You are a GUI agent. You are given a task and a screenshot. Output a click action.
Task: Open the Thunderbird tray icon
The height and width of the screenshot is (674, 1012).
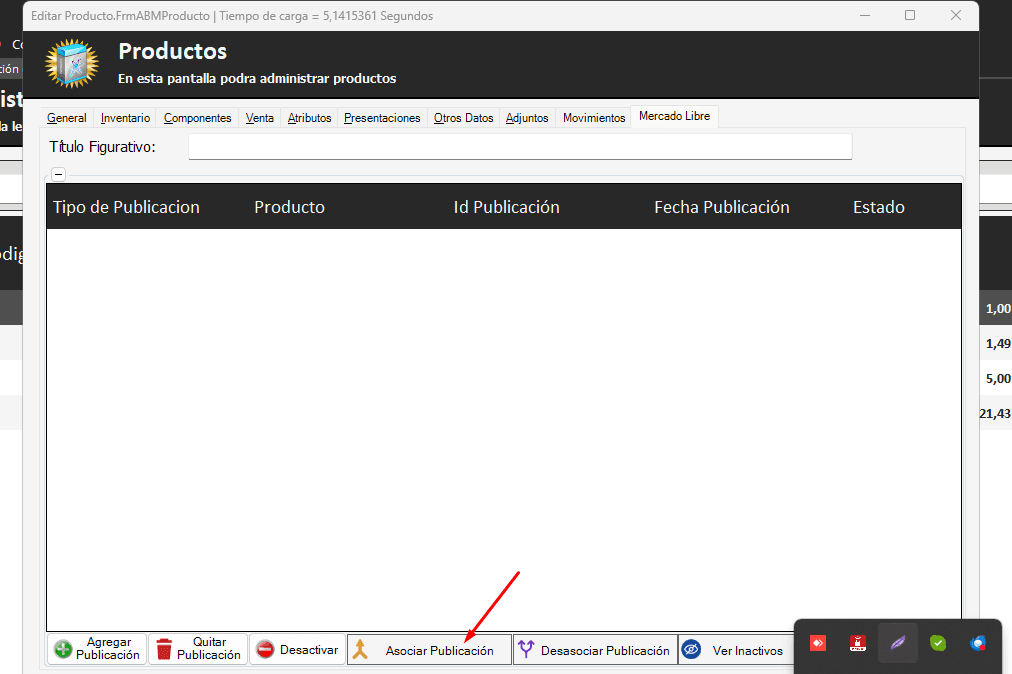tap(978, 643)
